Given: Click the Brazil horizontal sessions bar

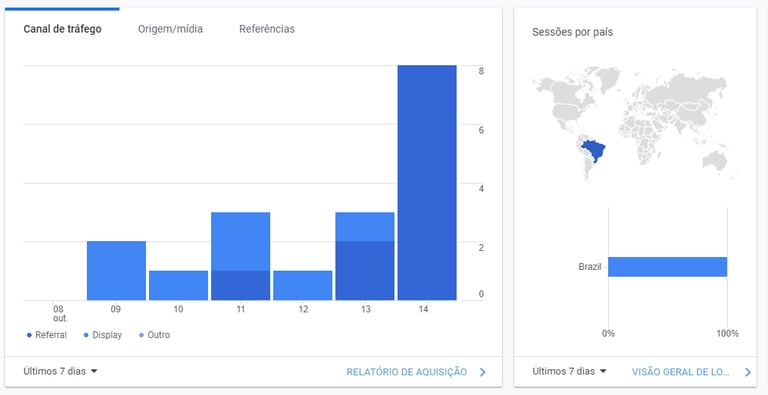Looking at the screenshot, I should 668,267.
